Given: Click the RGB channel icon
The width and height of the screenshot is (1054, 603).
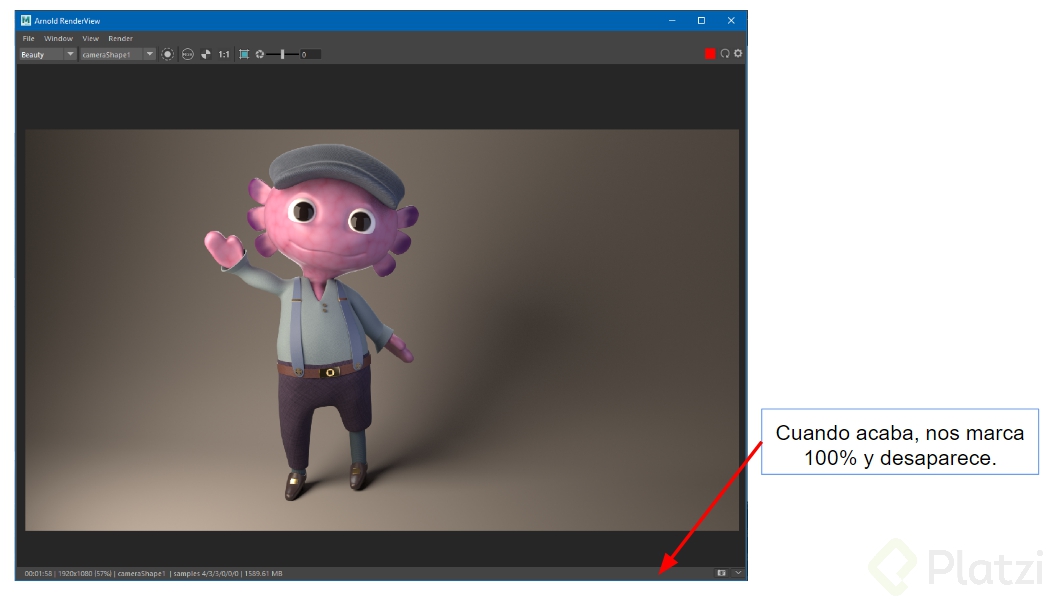Looking at the screenshot, I should pyautogui.click(x=188, y=54).
